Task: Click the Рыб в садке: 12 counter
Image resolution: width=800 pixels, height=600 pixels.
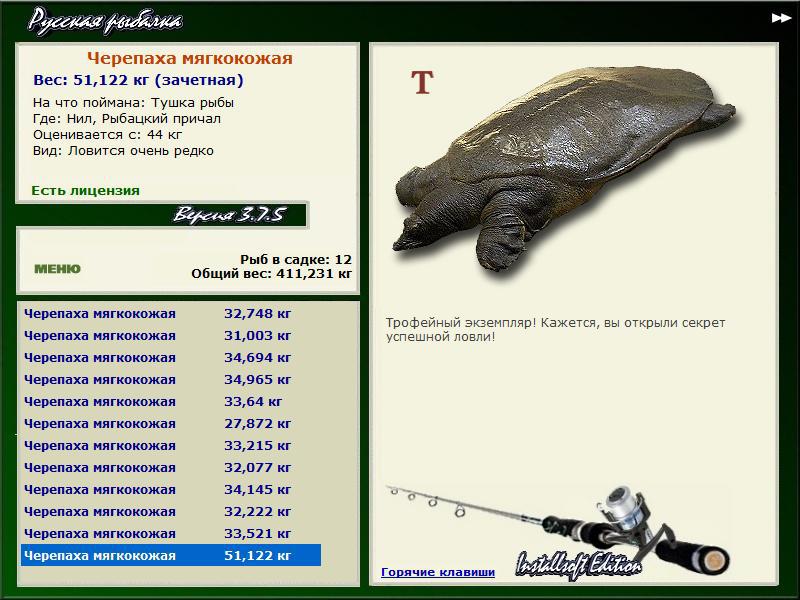Action: (296, 259)
